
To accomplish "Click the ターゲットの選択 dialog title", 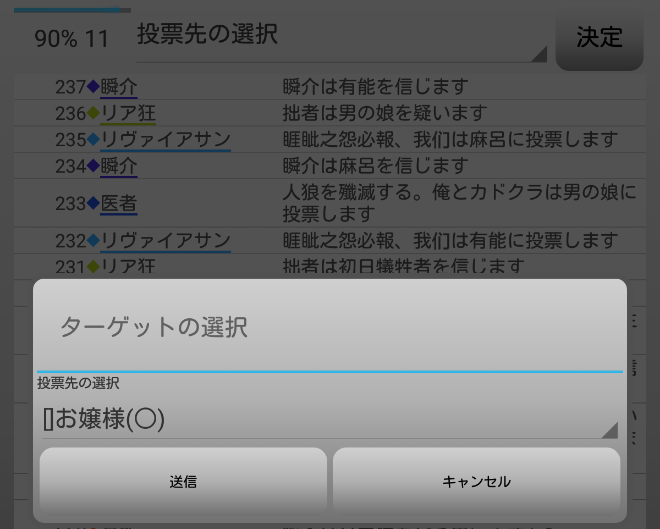I will [154, 327].
